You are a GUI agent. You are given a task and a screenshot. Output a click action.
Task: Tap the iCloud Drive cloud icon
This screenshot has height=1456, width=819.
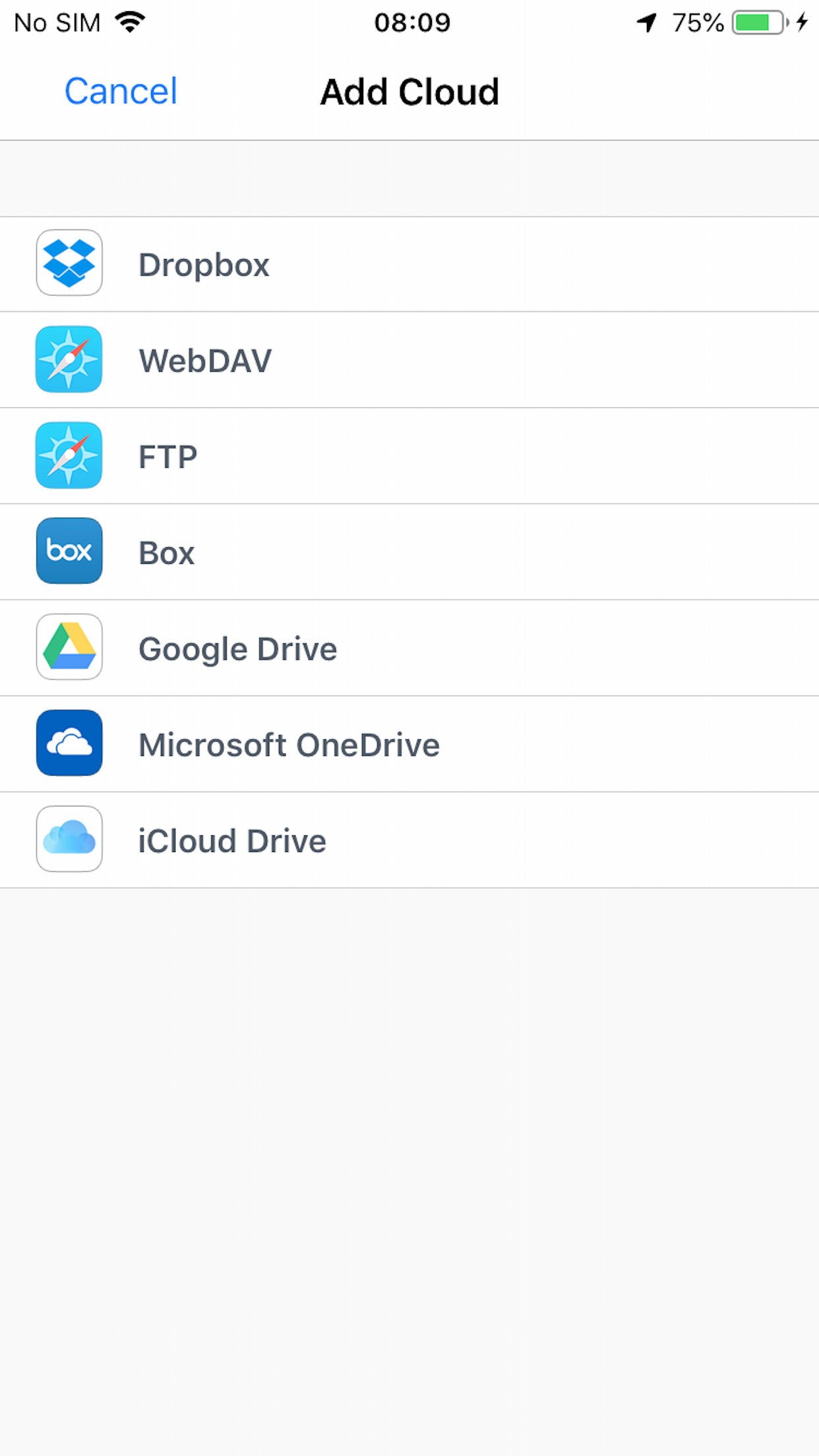pos(69,839)
